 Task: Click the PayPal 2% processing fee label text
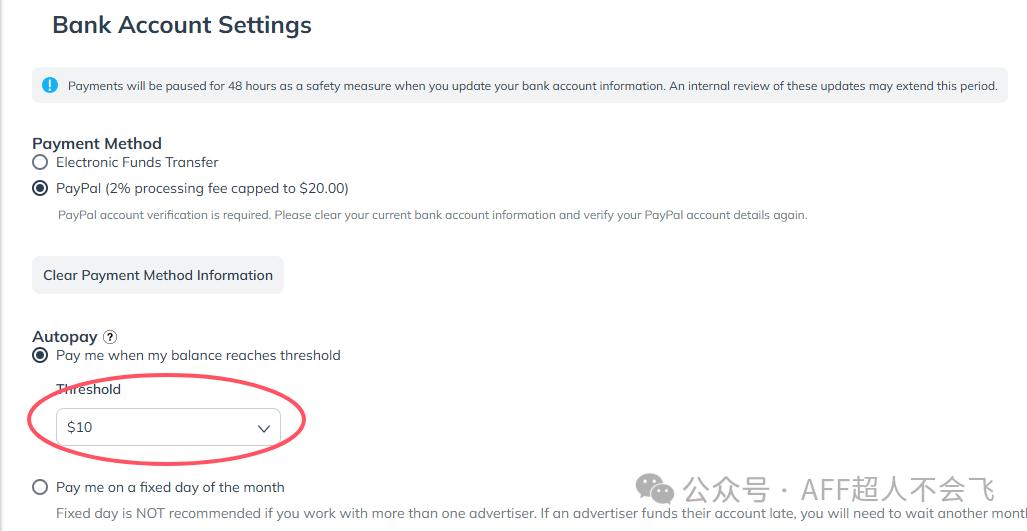202,188
